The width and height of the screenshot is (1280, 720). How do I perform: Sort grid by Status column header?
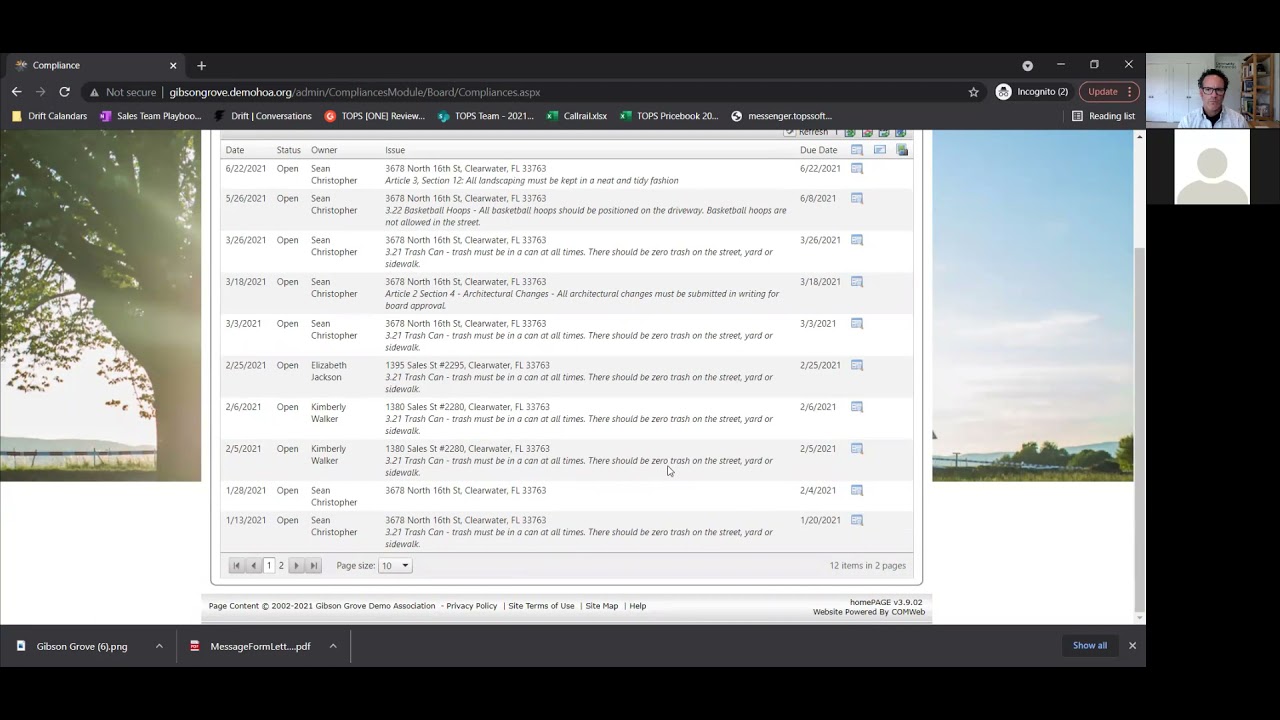288,150
